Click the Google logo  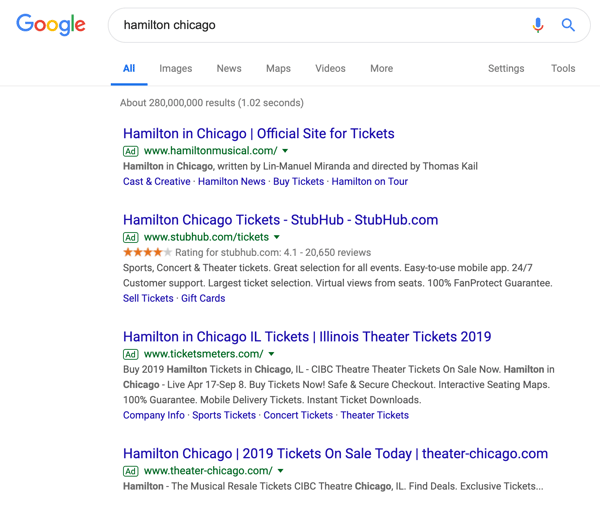pyautogui.click(x=51, y=25)
